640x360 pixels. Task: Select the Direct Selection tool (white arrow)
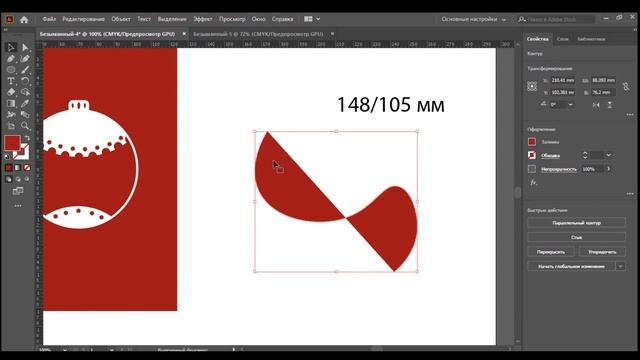coord(25,48)
